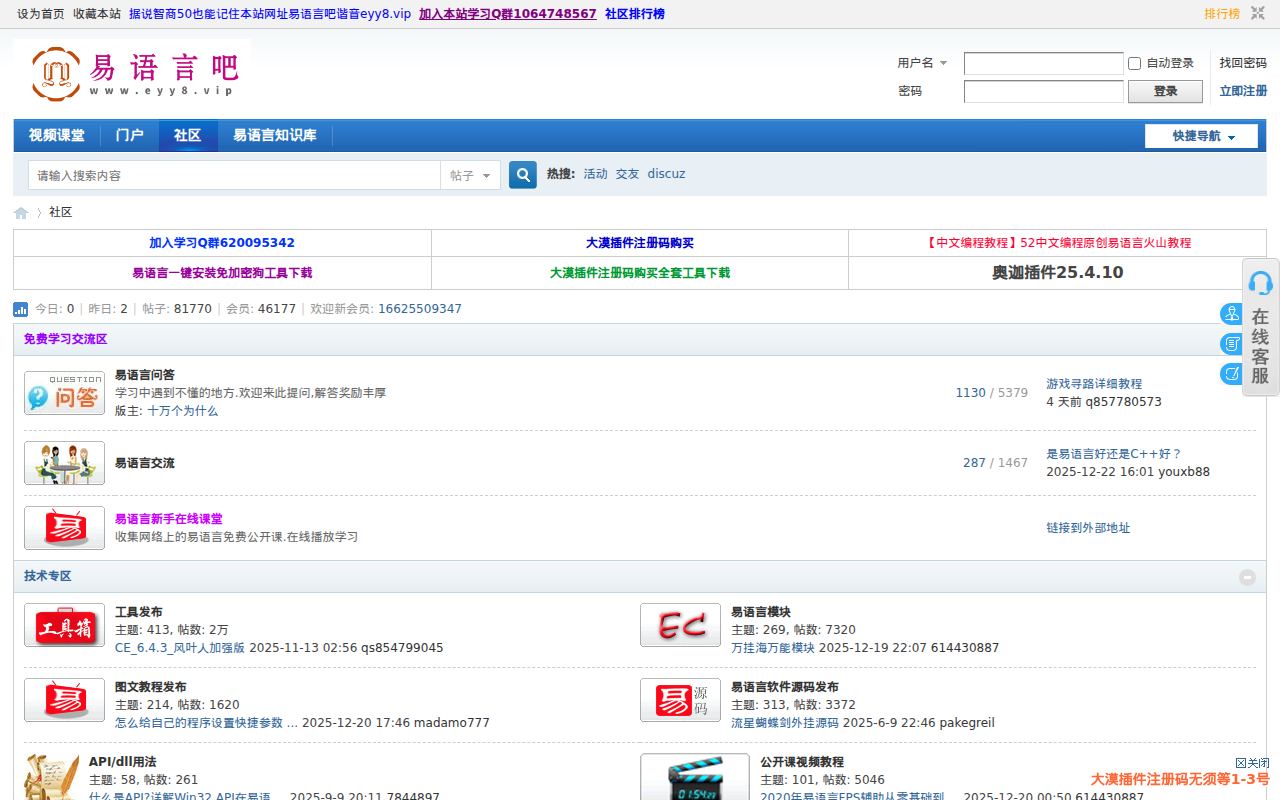Click the home breadcrumb icon
Image resolution: width=1280 pixels, height=800 pixels.
tap(20, 212)
